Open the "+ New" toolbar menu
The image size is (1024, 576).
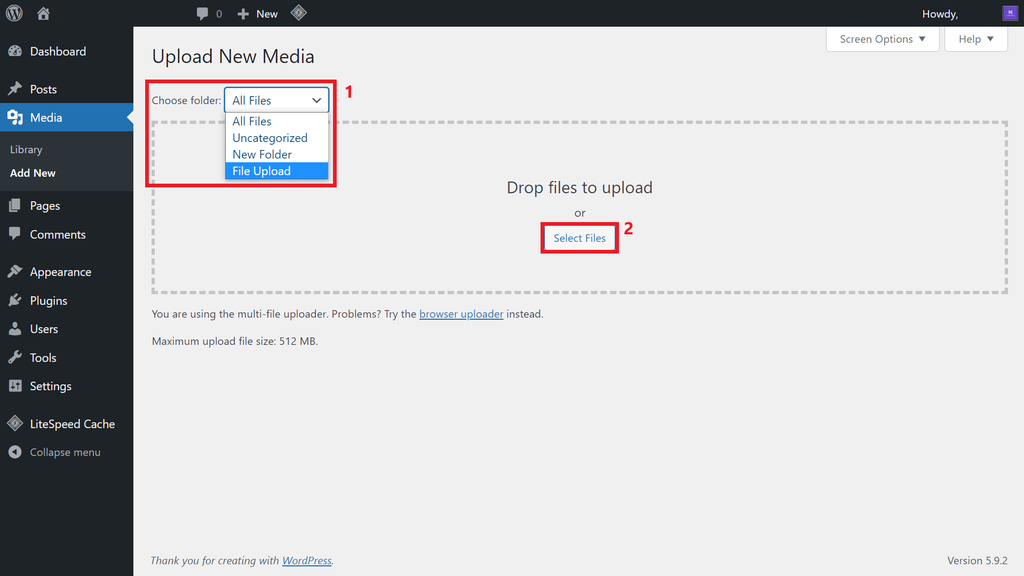256,13
